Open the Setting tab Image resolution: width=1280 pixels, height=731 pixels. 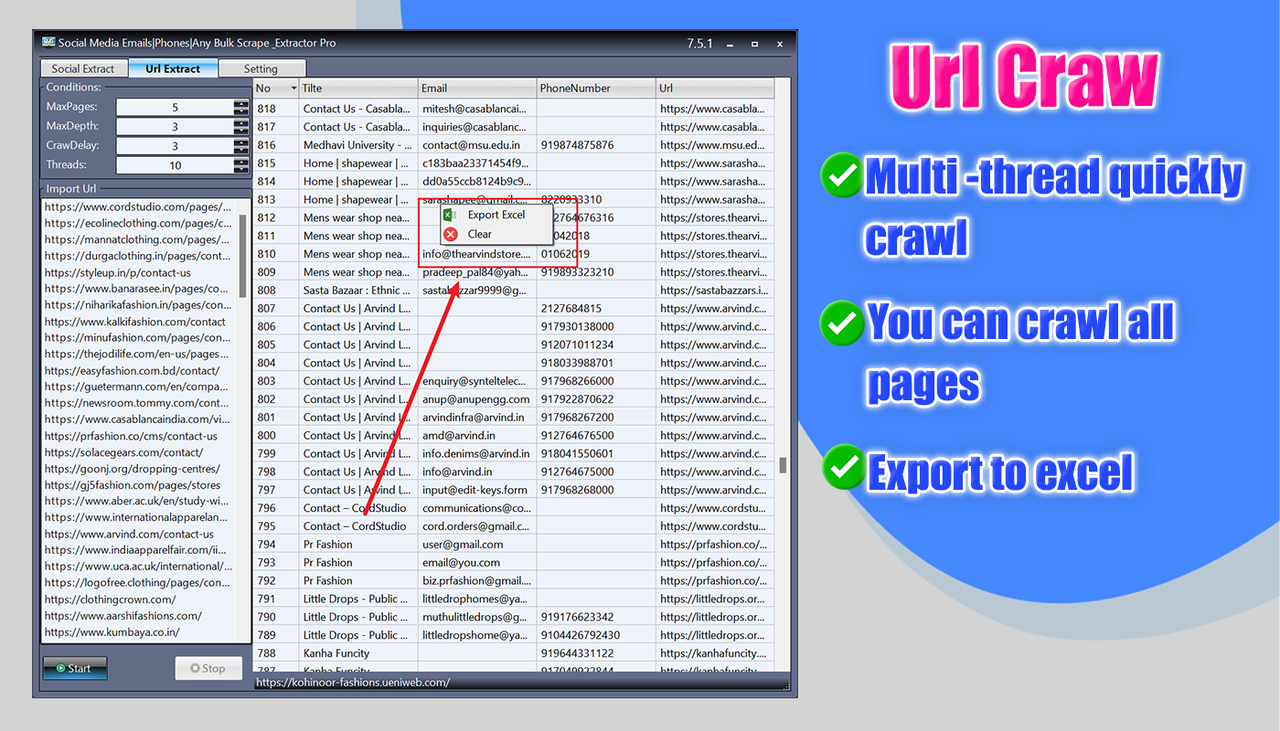pos(261,69)
